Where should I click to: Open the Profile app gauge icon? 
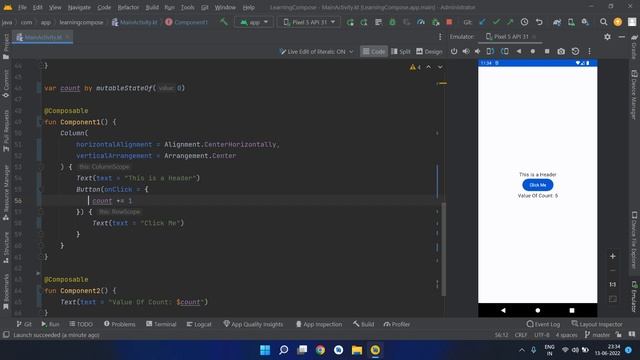pyautogui.click(x=420, y=22)
